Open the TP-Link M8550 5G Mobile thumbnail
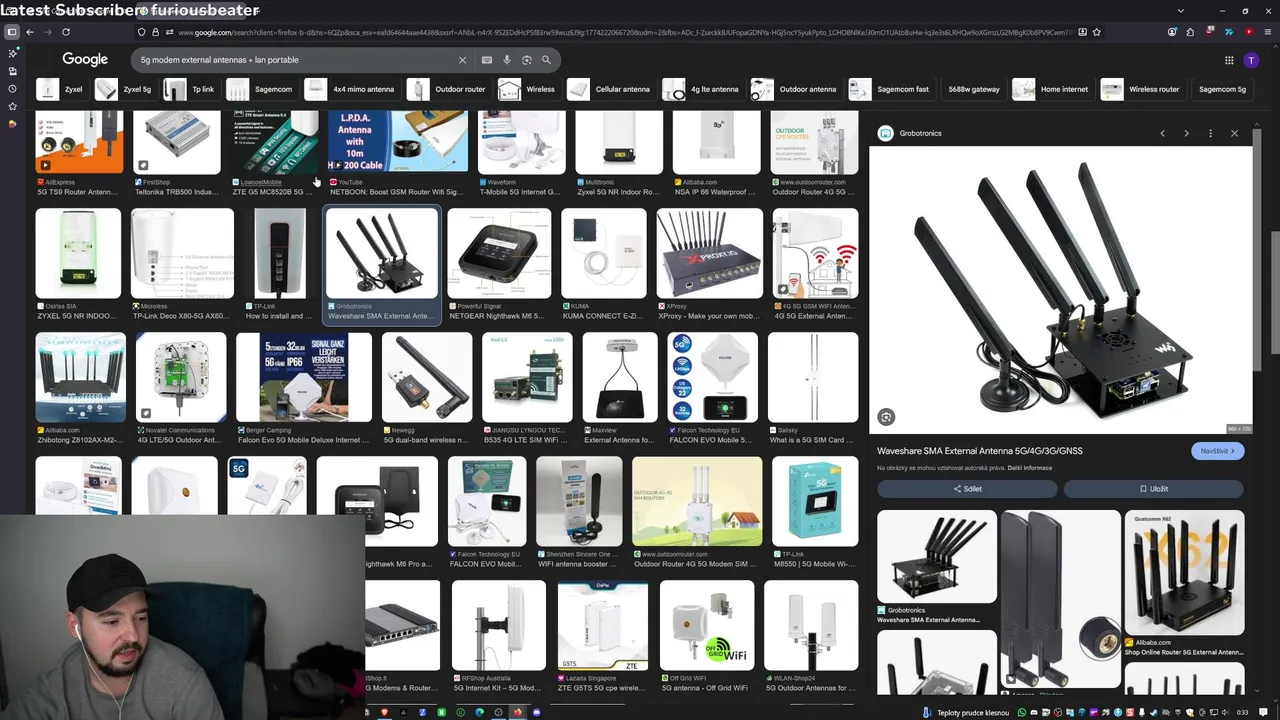1280x720 pixels. (x=815, y=502)
